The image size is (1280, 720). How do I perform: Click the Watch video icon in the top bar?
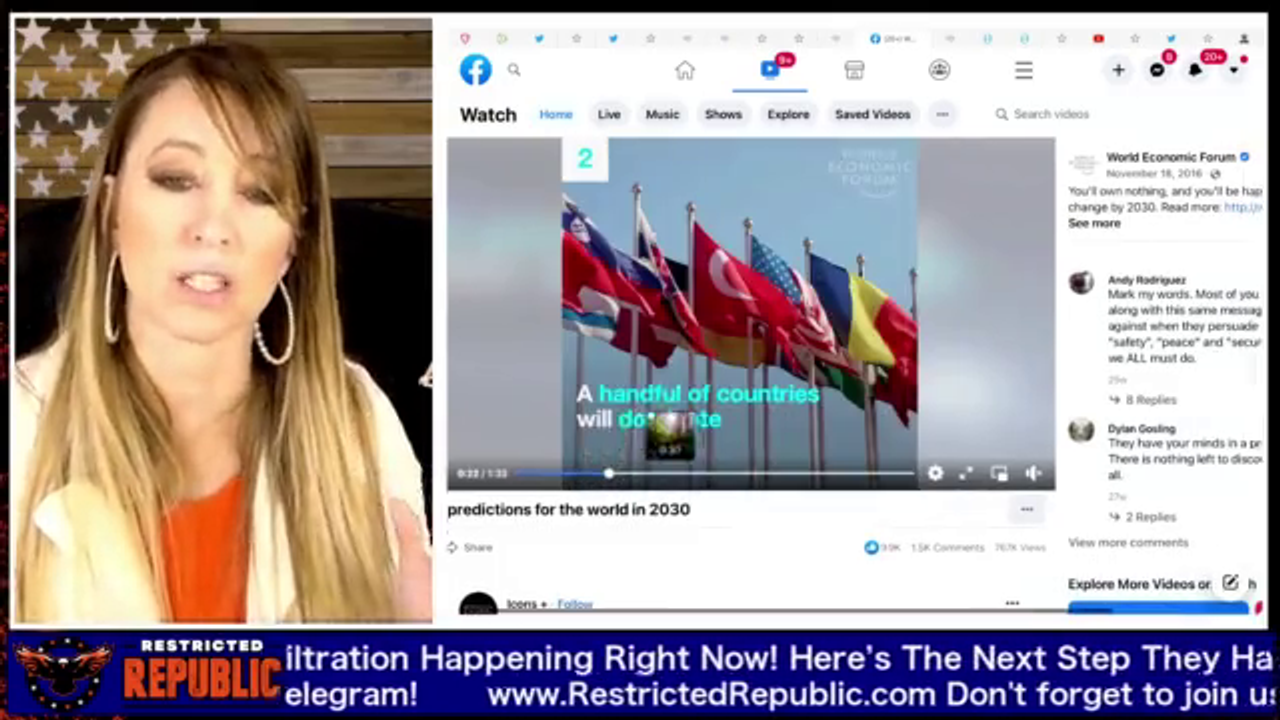tap(769, 69)
